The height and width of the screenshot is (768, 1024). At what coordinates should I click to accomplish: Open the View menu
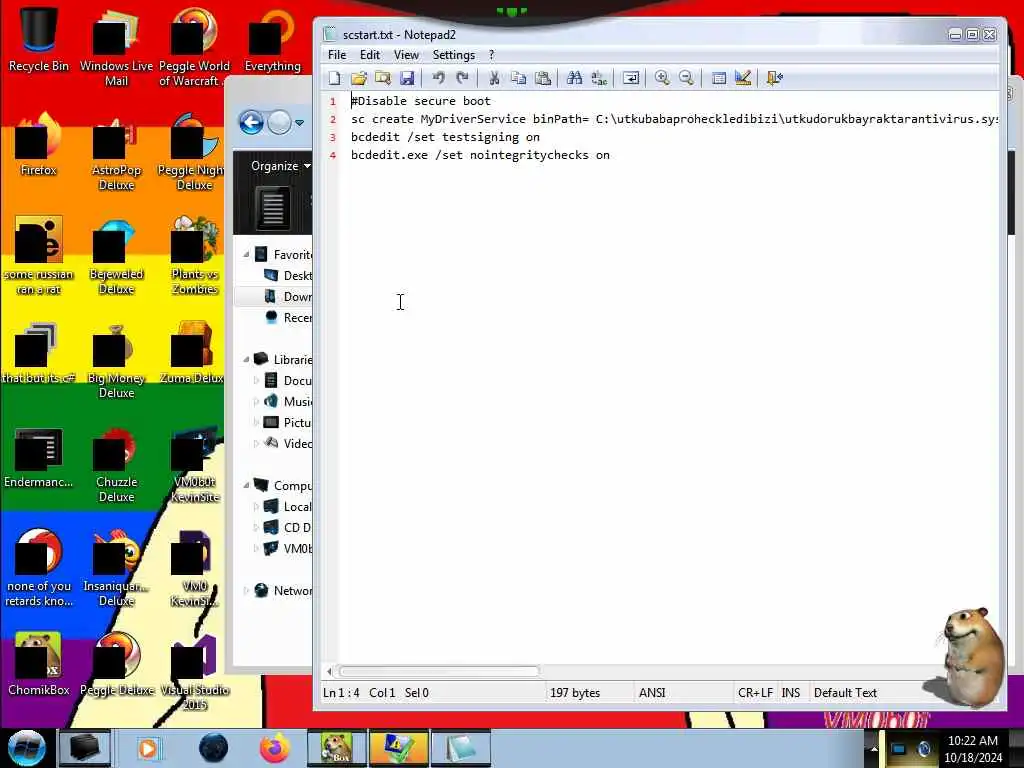click(406, 55)
